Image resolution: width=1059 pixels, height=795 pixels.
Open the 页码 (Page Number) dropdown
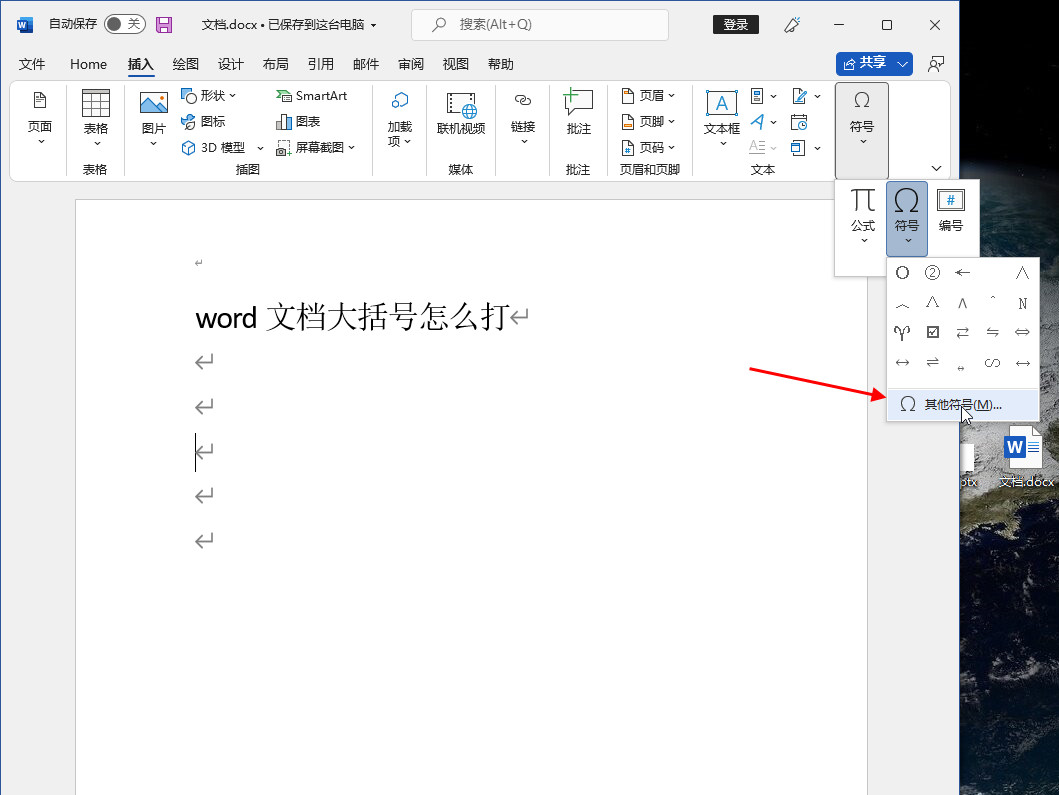[x=648, y=148]
